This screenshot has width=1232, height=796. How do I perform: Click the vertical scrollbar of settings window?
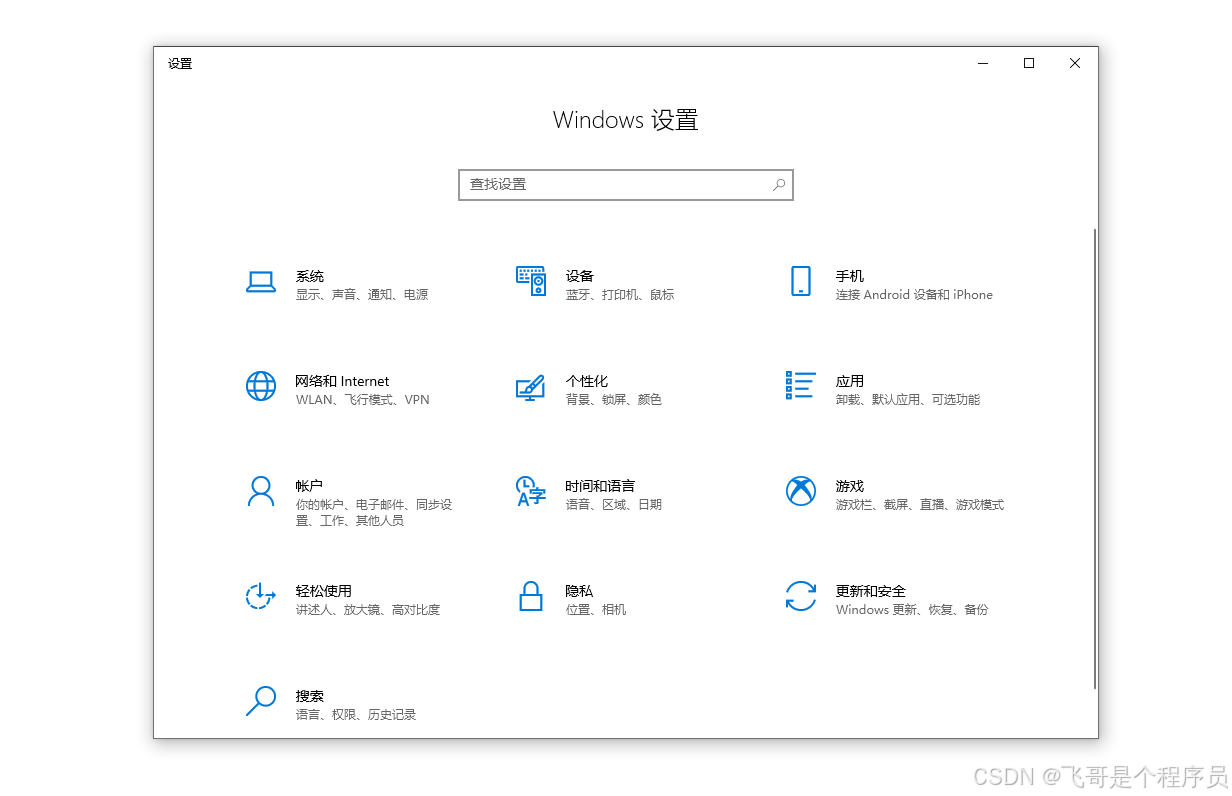point(1095,458)
